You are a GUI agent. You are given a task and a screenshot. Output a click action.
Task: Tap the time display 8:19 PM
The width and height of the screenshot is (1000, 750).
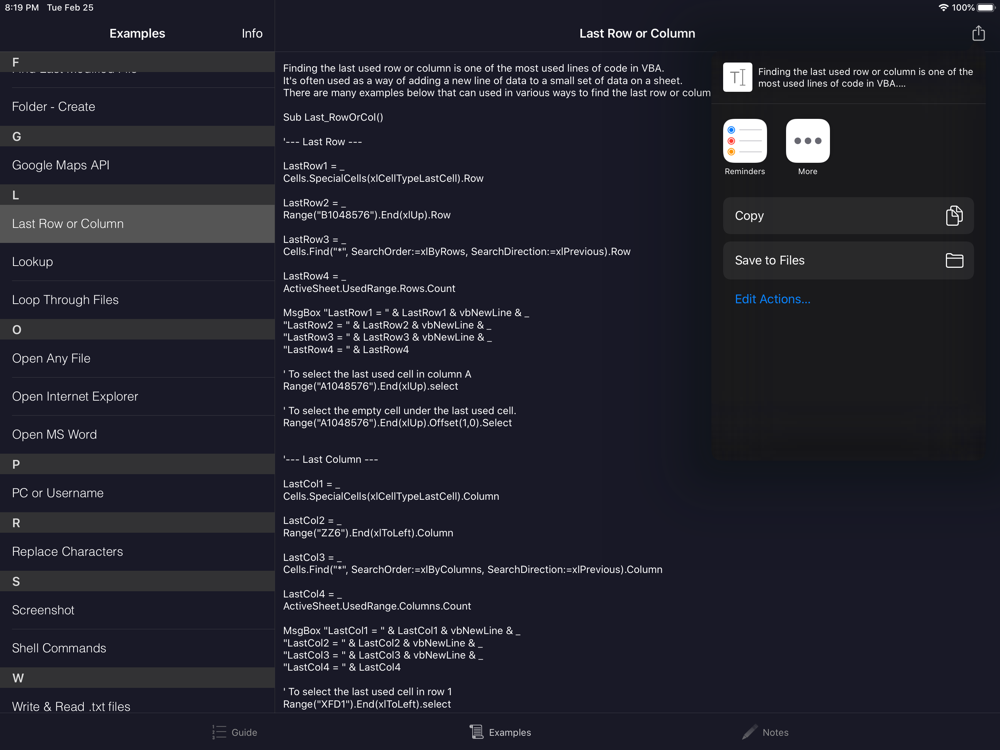(x=22, y=8)
